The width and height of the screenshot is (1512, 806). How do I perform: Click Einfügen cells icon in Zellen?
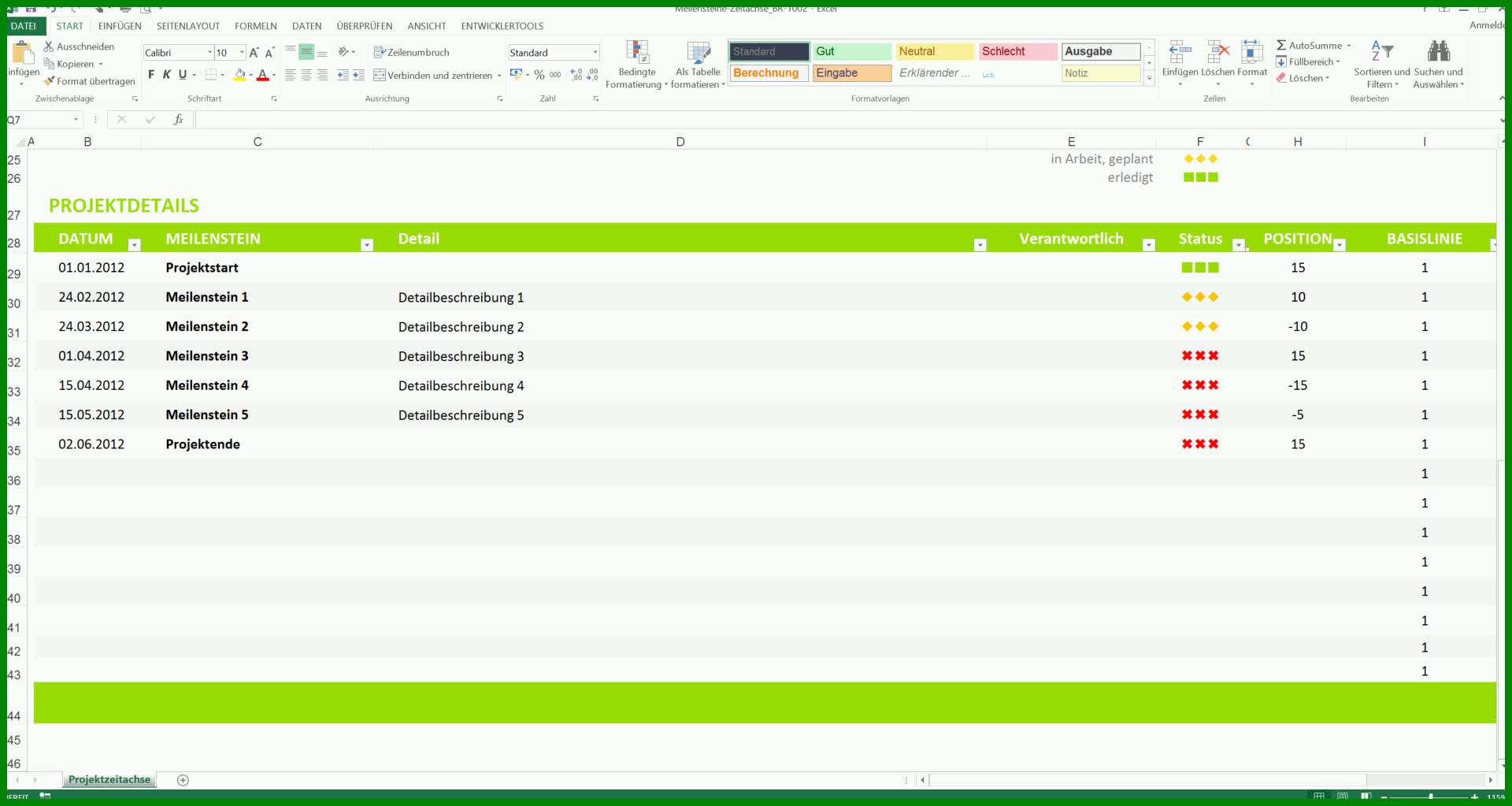tap(1180, 52)
